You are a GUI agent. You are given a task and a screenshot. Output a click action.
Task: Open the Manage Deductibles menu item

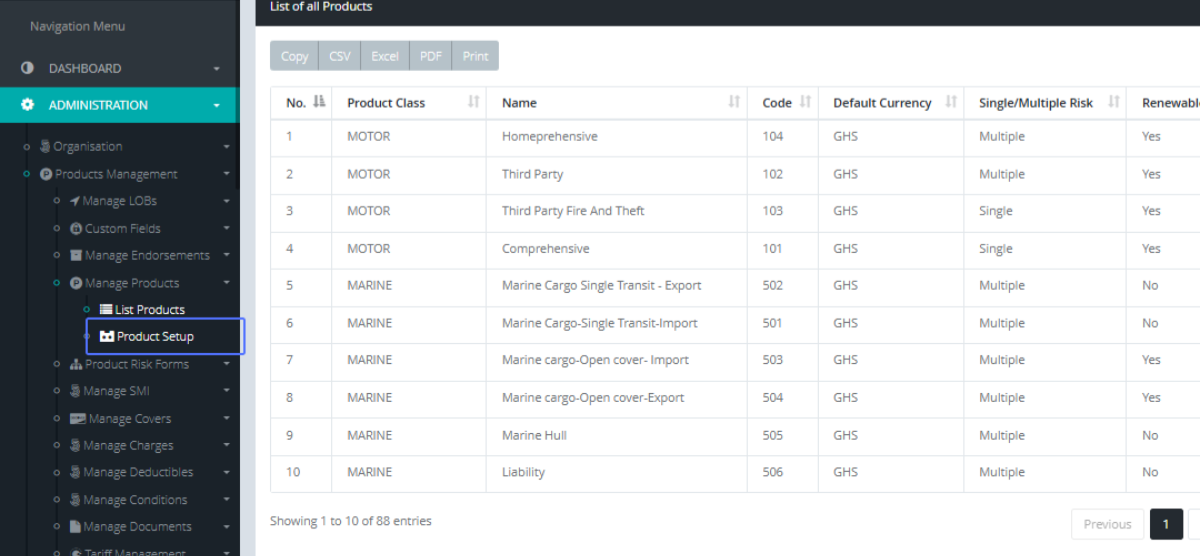pyautogui.click(x=138, y=473)
